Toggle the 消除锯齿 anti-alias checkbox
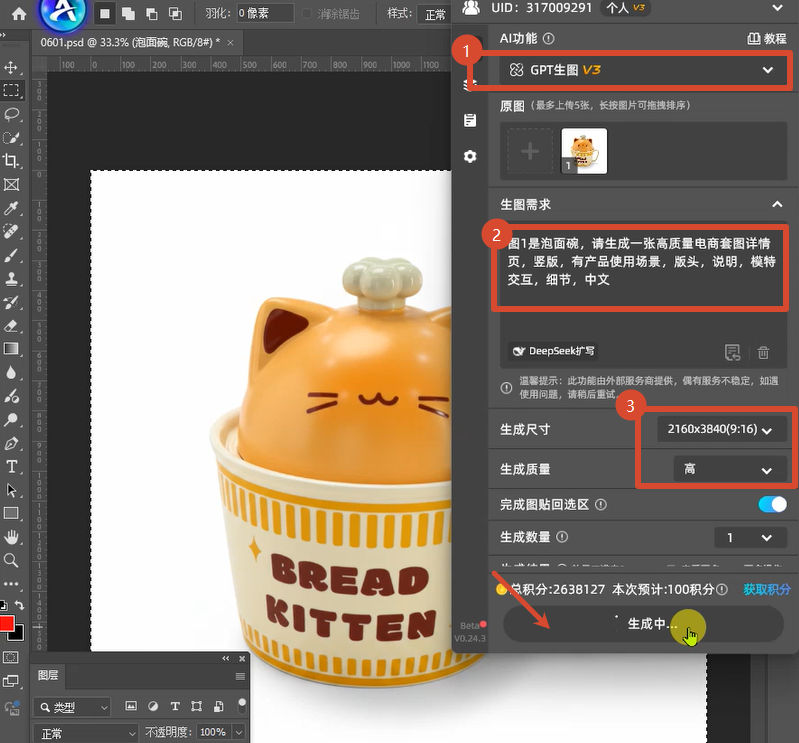 point(306,14)
